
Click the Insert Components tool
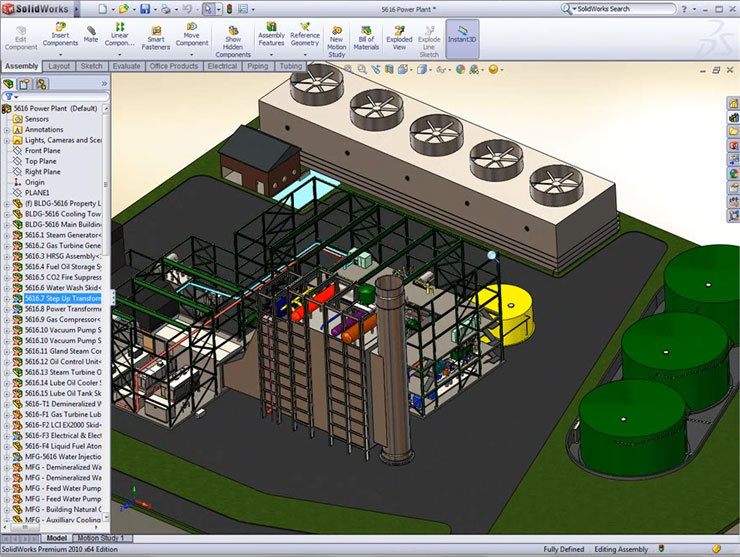60,34
